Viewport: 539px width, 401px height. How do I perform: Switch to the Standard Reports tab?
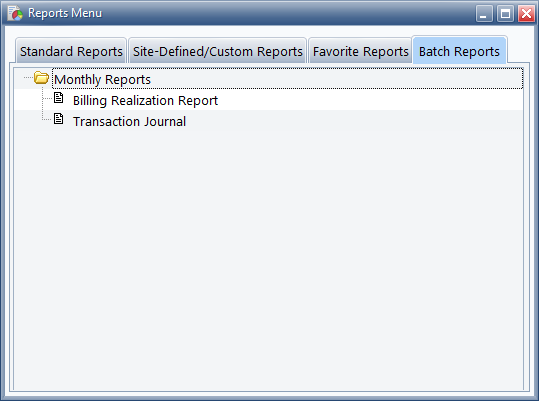click(x=71, y=51)
